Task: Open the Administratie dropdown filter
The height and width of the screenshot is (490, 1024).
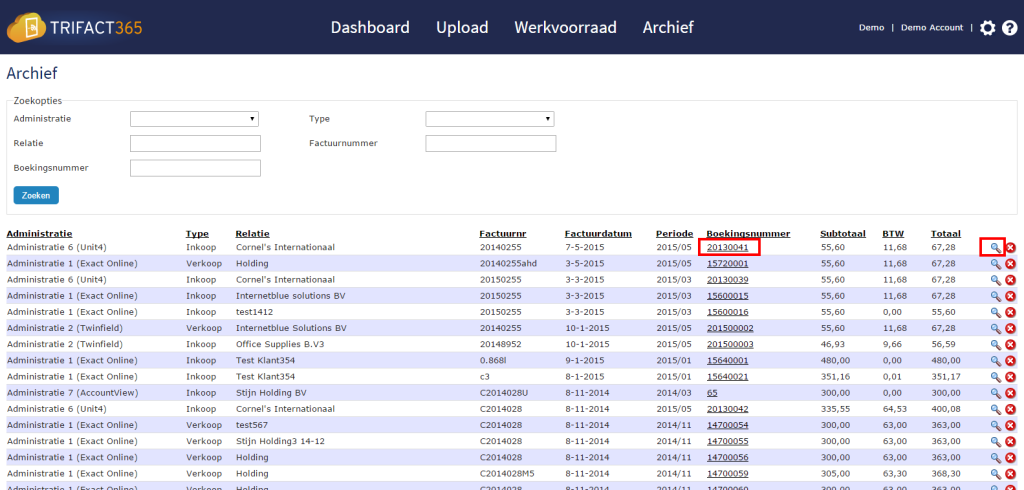Action: [x=195, y=119]
